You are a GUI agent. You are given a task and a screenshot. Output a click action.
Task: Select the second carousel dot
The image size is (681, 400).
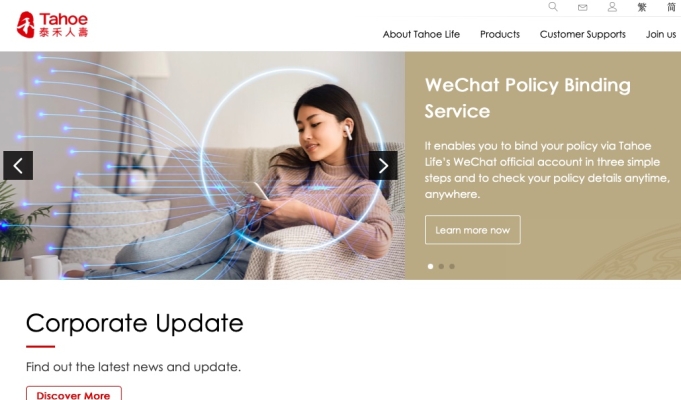(x=441, y=266)
